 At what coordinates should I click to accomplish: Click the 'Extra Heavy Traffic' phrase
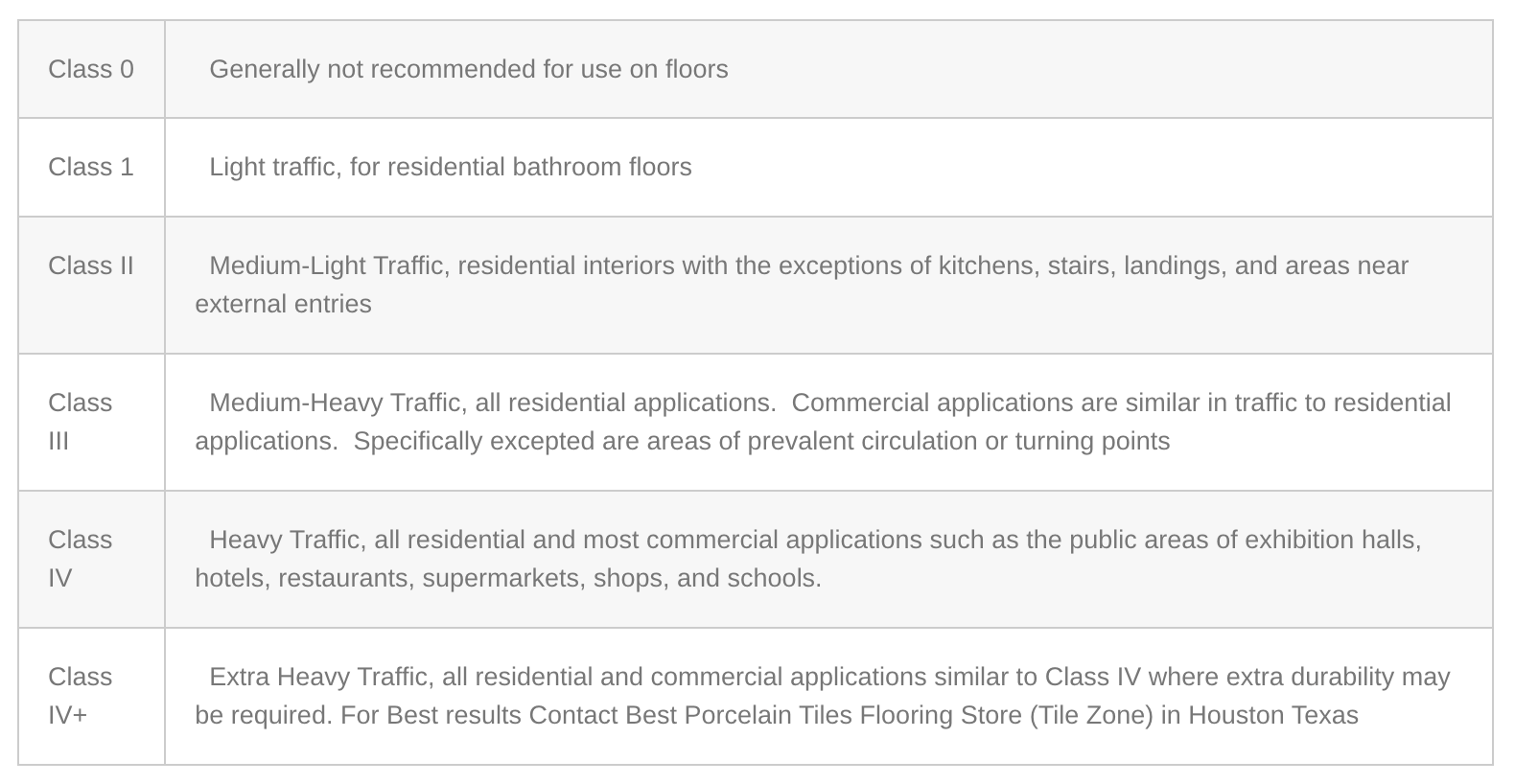pyautogui.click(x=317, y=678)
